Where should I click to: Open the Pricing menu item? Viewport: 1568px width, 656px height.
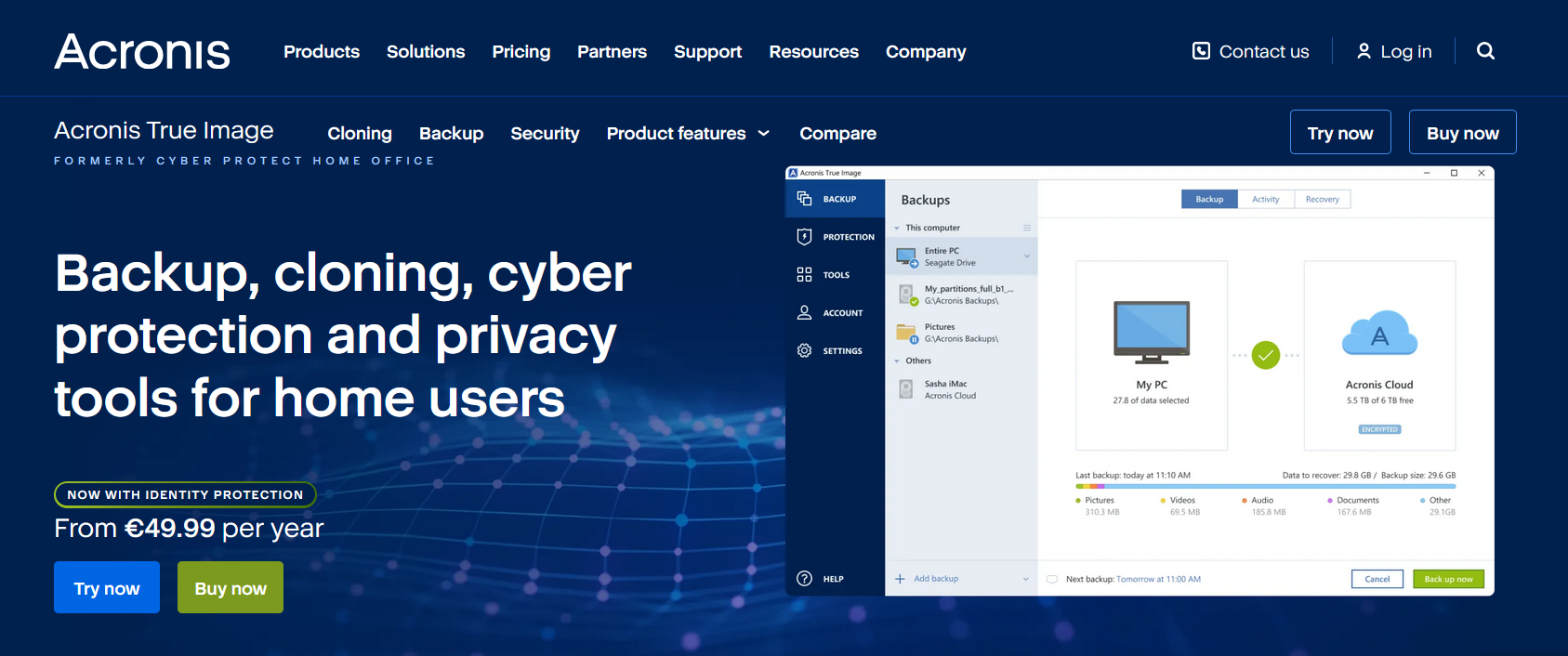[520, 52]
